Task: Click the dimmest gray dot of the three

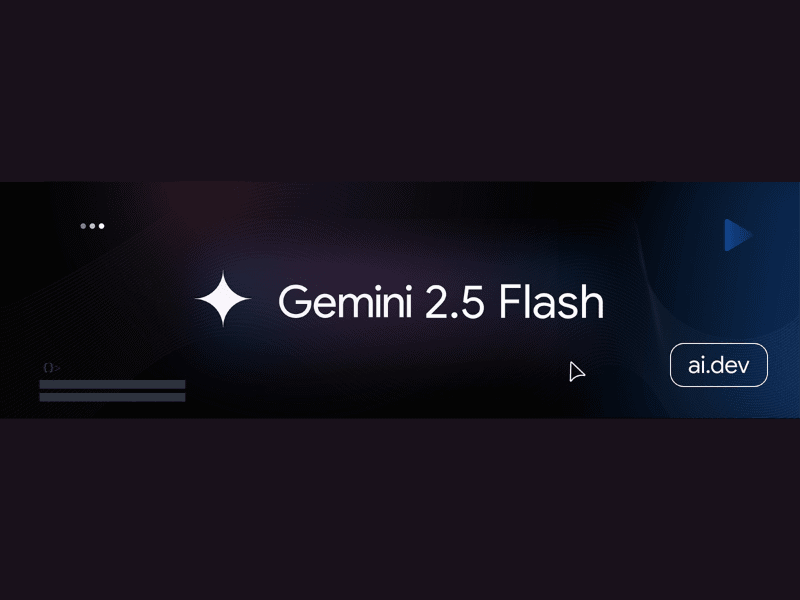Action: pos(83,226)
